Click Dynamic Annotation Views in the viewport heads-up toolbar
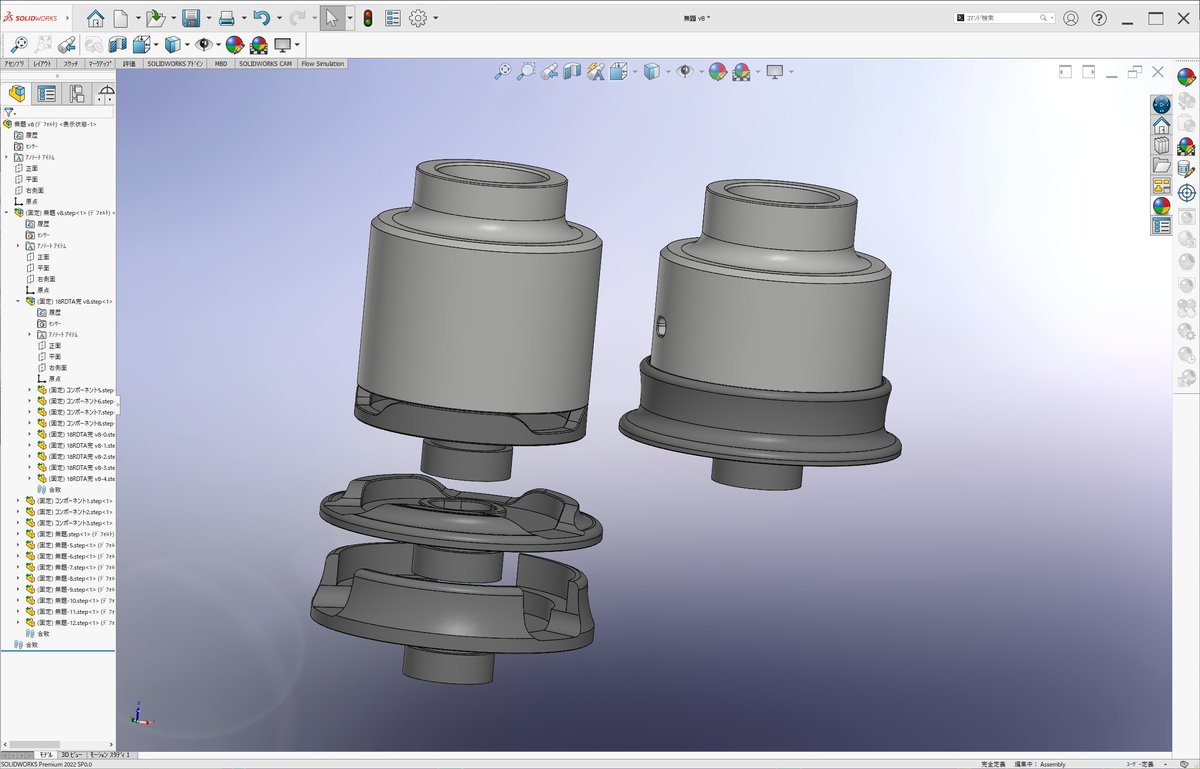1200x769 pixels. 596,71
